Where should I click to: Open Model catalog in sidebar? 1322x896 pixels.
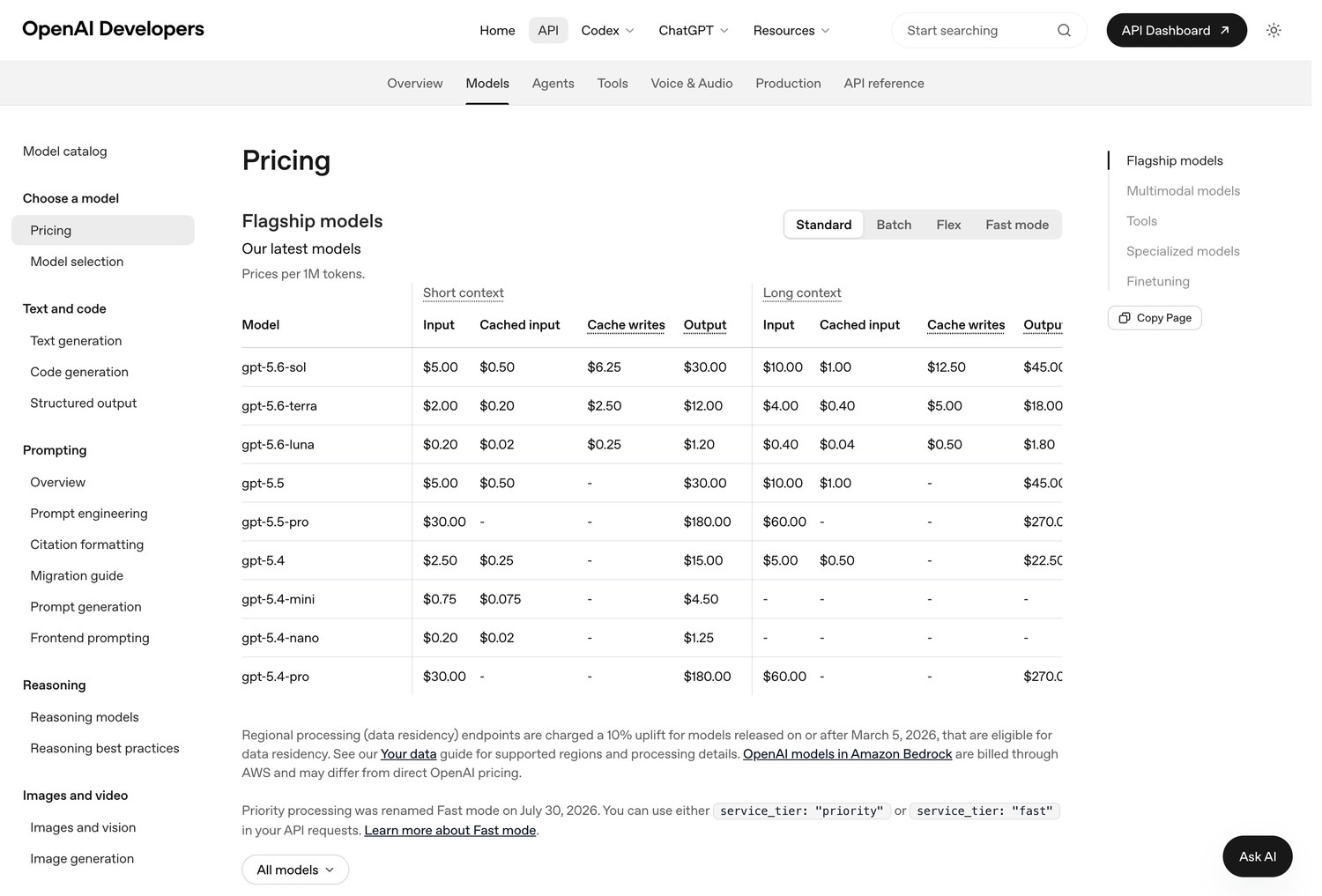(65, 152)
